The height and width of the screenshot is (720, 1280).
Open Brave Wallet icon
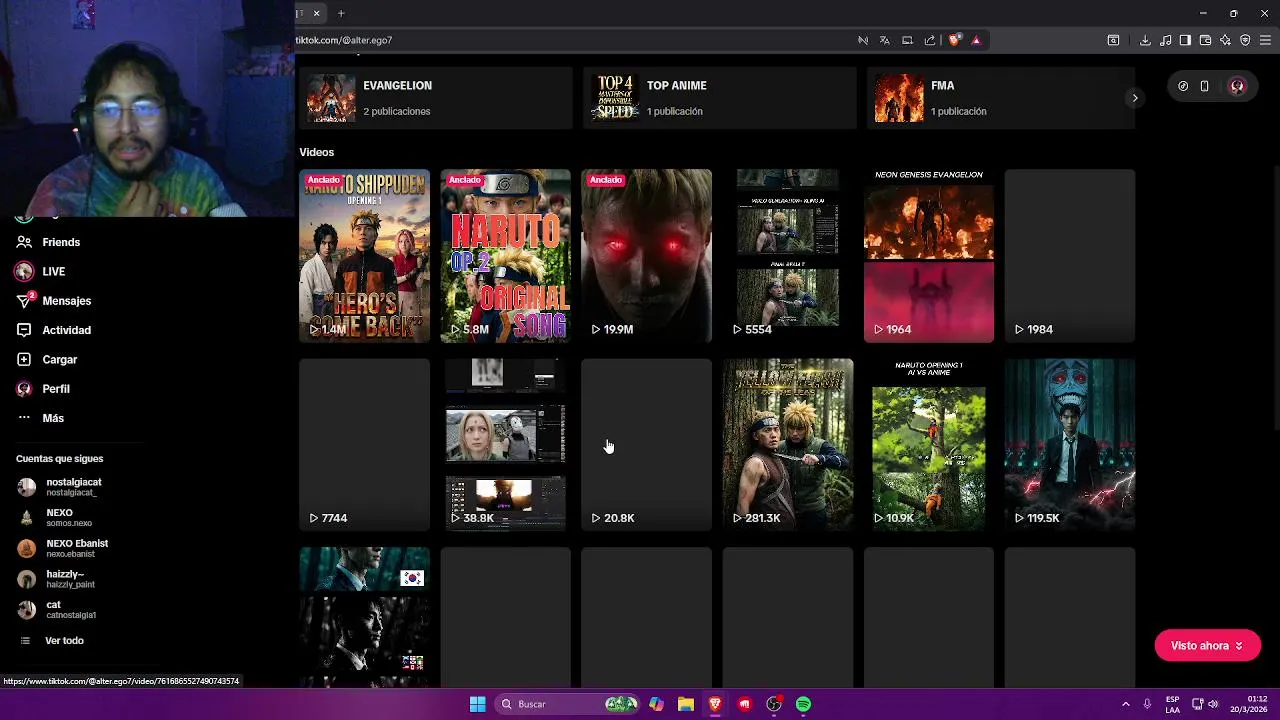point(1205,40)
